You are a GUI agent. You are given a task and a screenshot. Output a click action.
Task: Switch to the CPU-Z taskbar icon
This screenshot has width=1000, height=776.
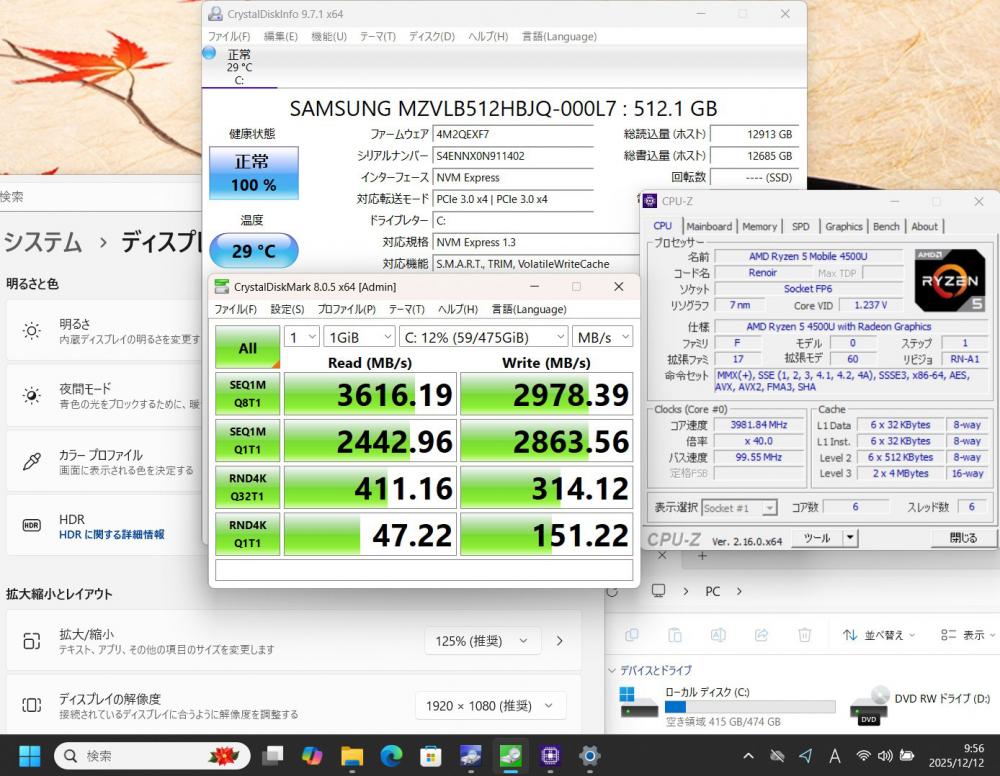point(550,756)
